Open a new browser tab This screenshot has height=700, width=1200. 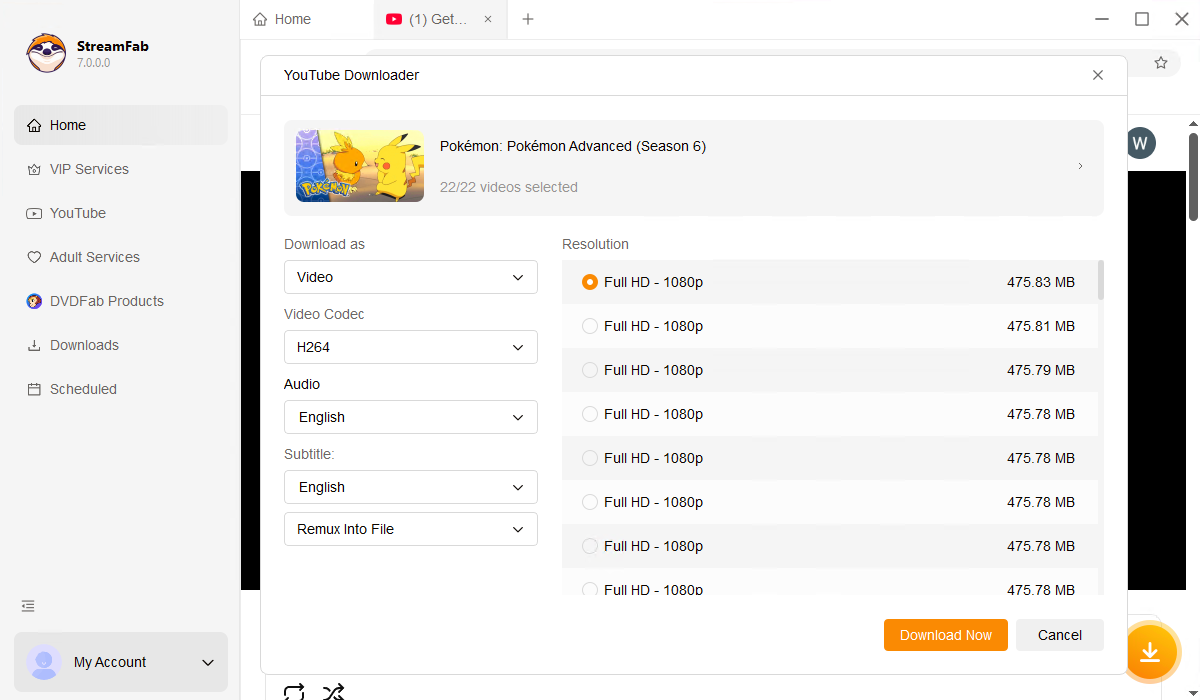(528, 19)
